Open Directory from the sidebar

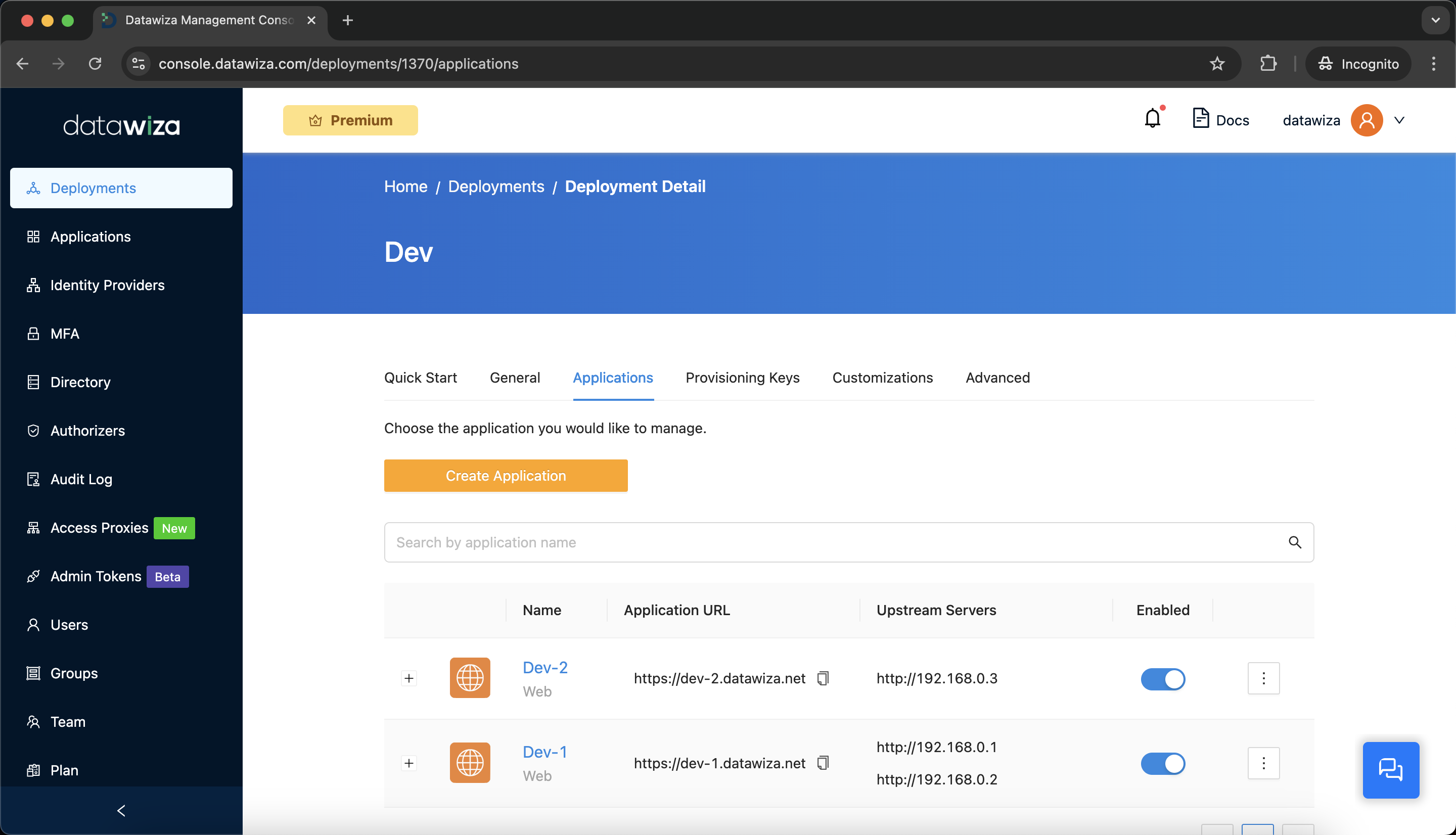(121, 382)
